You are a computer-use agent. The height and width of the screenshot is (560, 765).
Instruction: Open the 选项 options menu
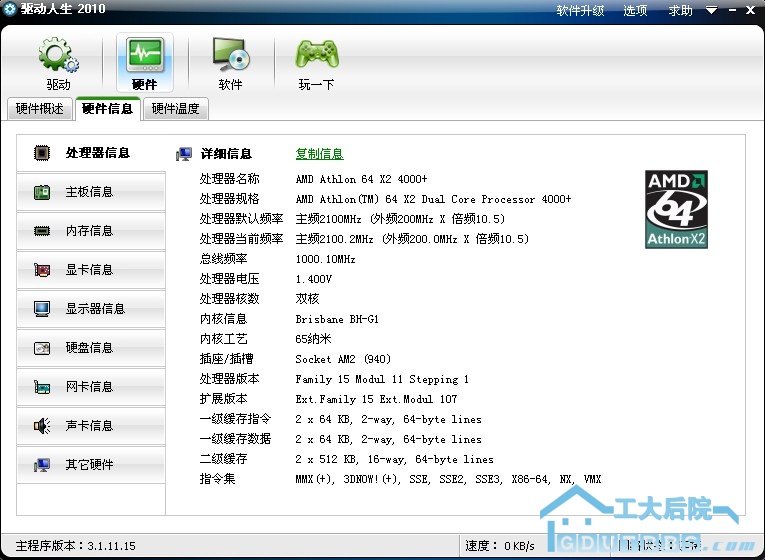pyautogui.click(x=635, y=10)
